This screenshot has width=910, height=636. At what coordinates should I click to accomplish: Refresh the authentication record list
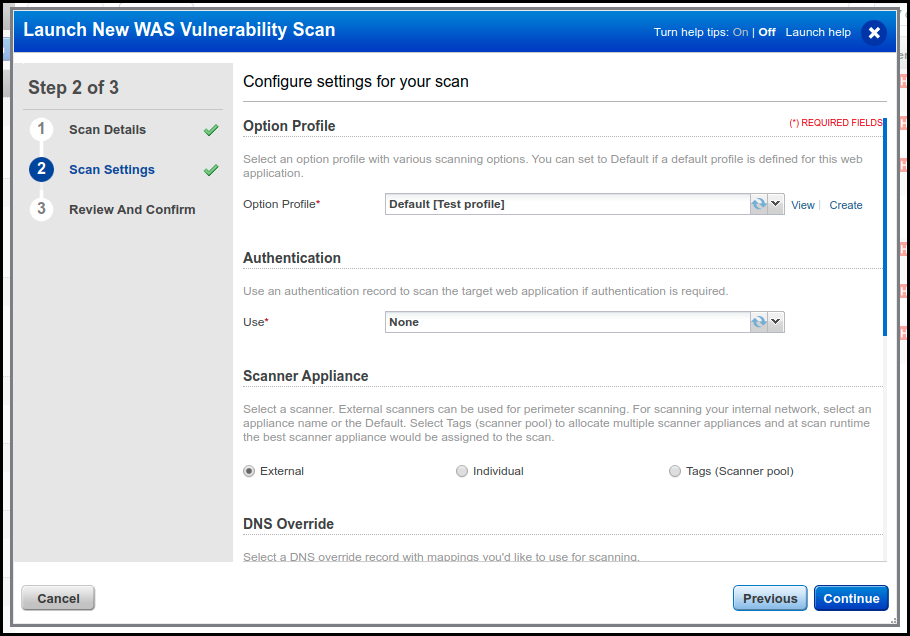758,321
